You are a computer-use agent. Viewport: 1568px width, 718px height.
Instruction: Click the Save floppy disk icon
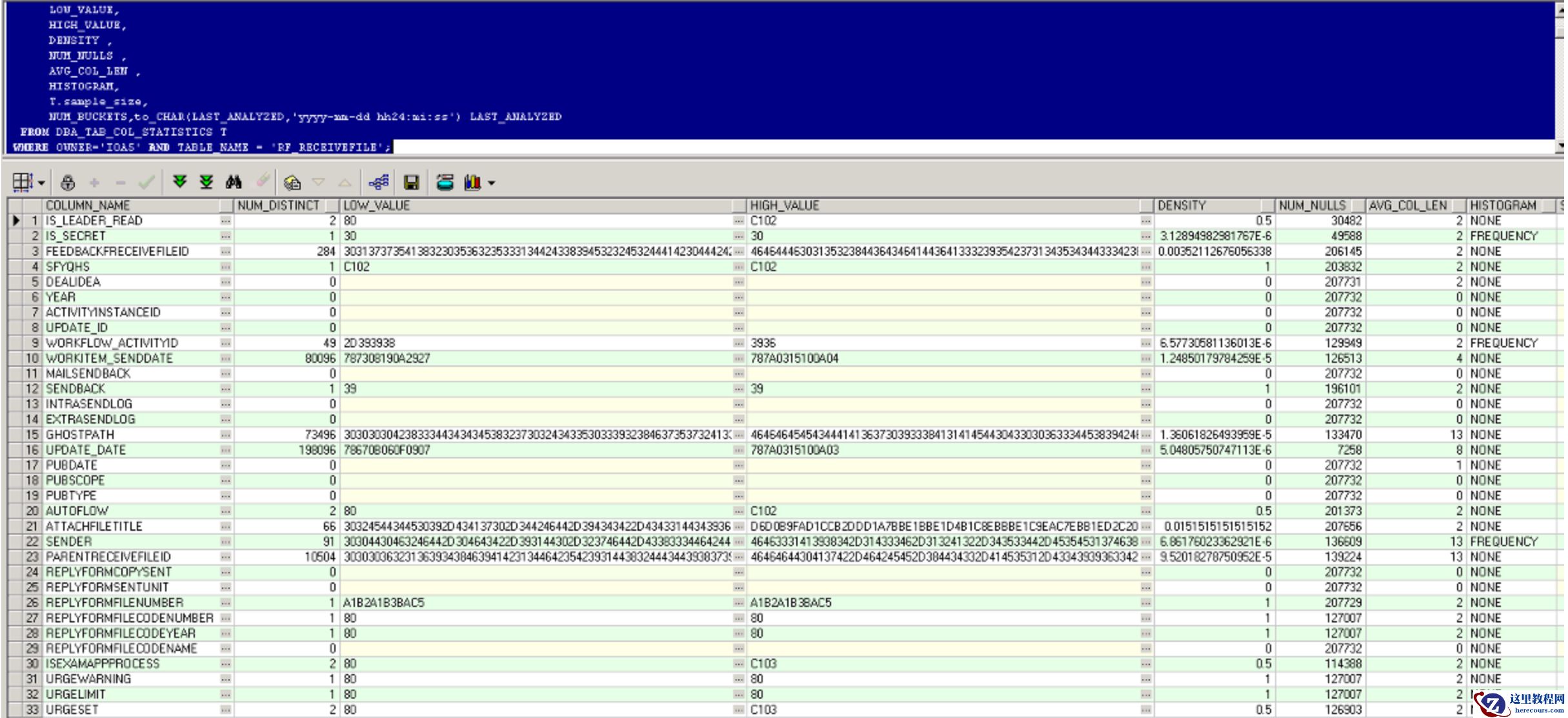(x=411, y=183)
